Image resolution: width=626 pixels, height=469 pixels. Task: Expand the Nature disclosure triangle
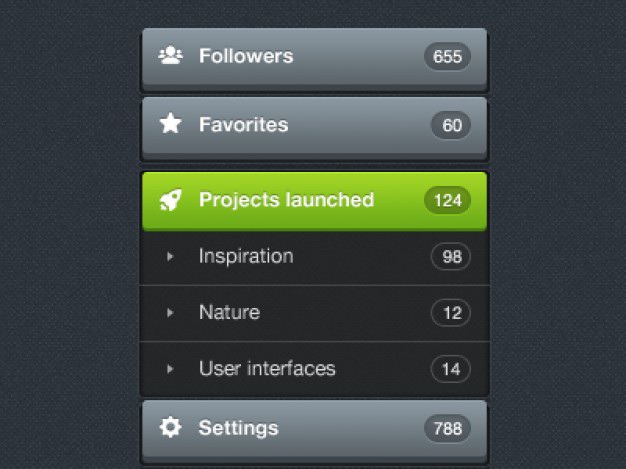(170, 313)
